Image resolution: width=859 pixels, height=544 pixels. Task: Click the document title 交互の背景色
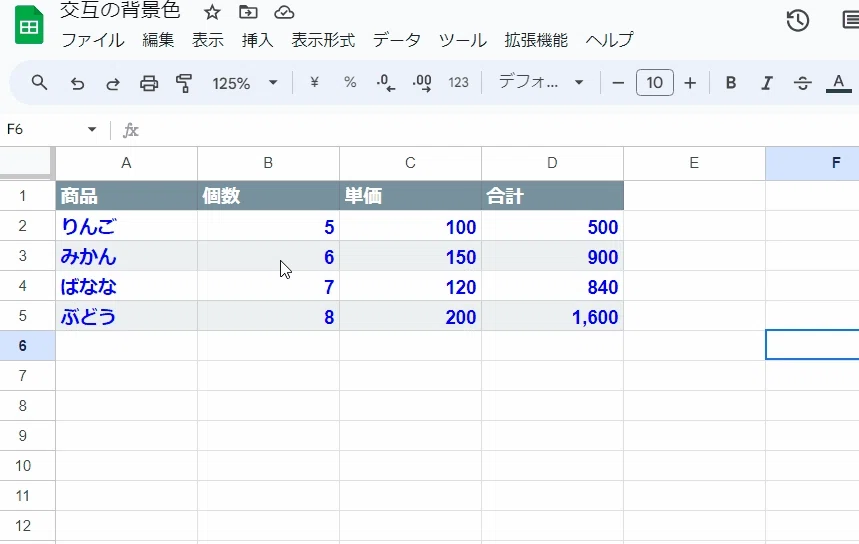click(120, 10)
